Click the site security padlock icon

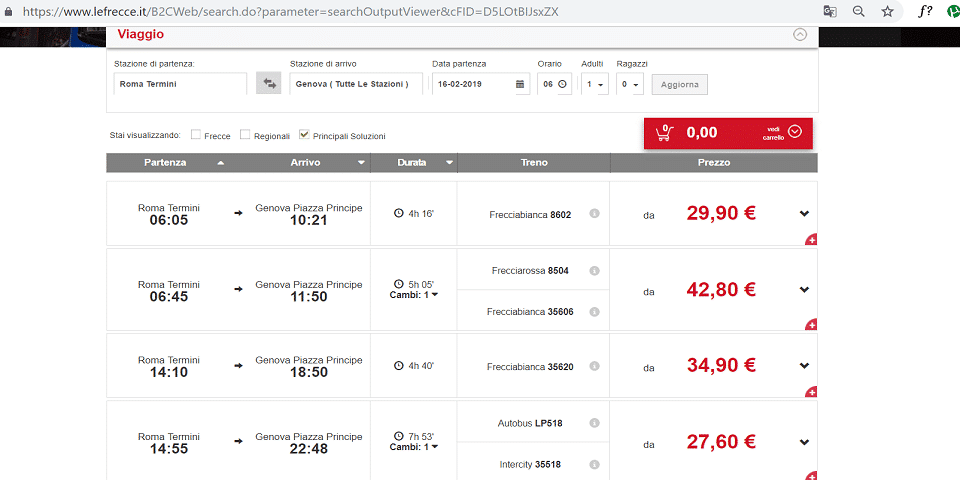tap(8, 12)
